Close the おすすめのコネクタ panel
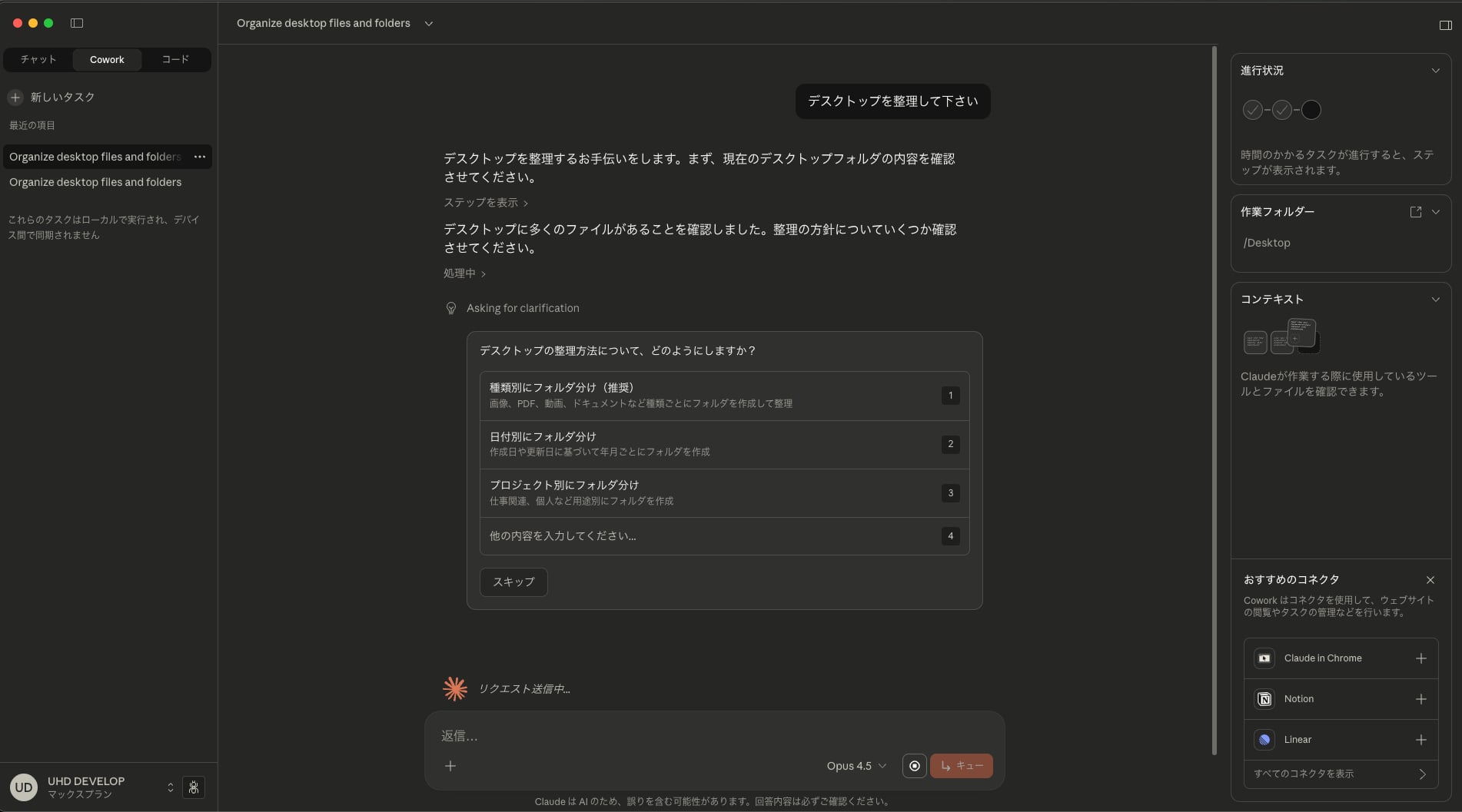This screenshot has width=1462, height=812. pos(1430,580)
